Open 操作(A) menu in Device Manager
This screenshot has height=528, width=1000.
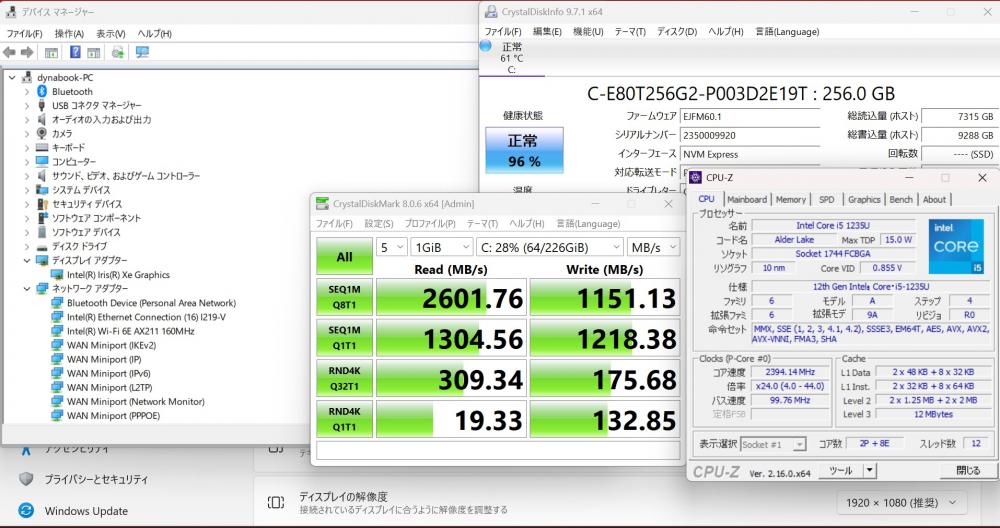70,33
